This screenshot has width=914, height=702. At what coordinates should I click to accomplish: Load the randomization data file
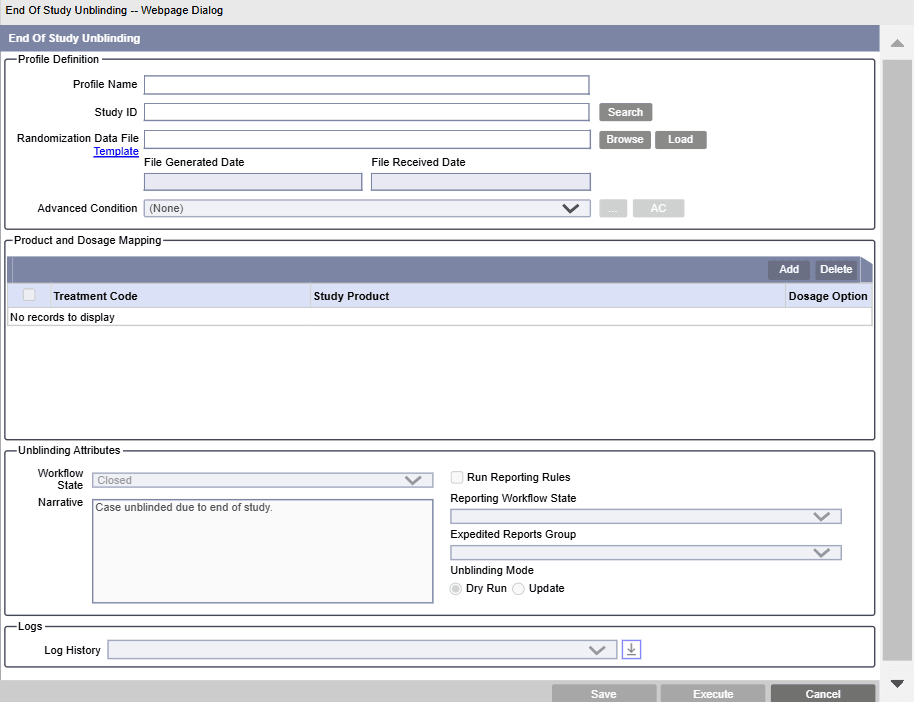(x=680, y=139)
